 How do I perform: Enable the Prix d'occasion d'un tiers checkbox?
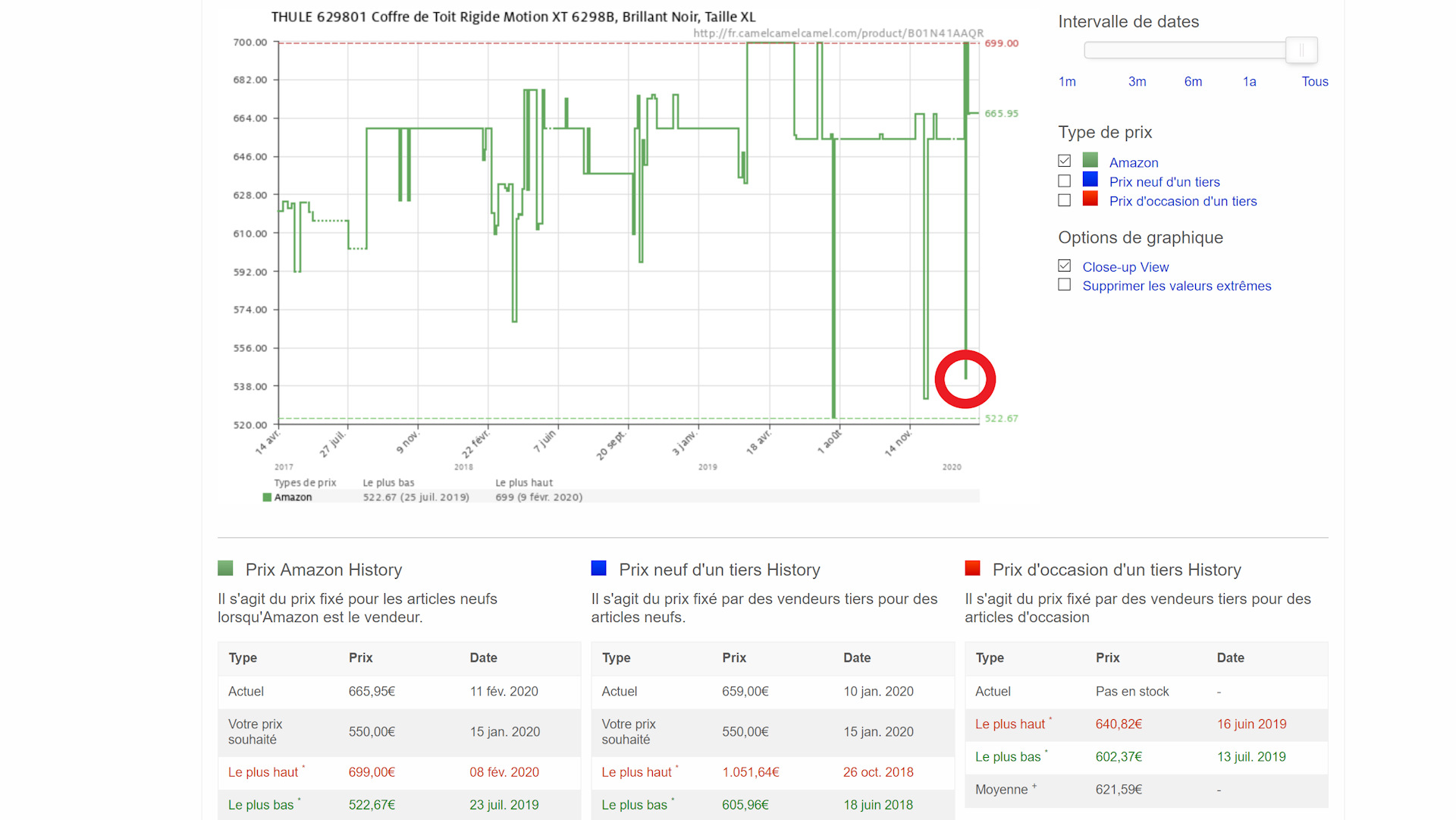[x=1064, y=200]
